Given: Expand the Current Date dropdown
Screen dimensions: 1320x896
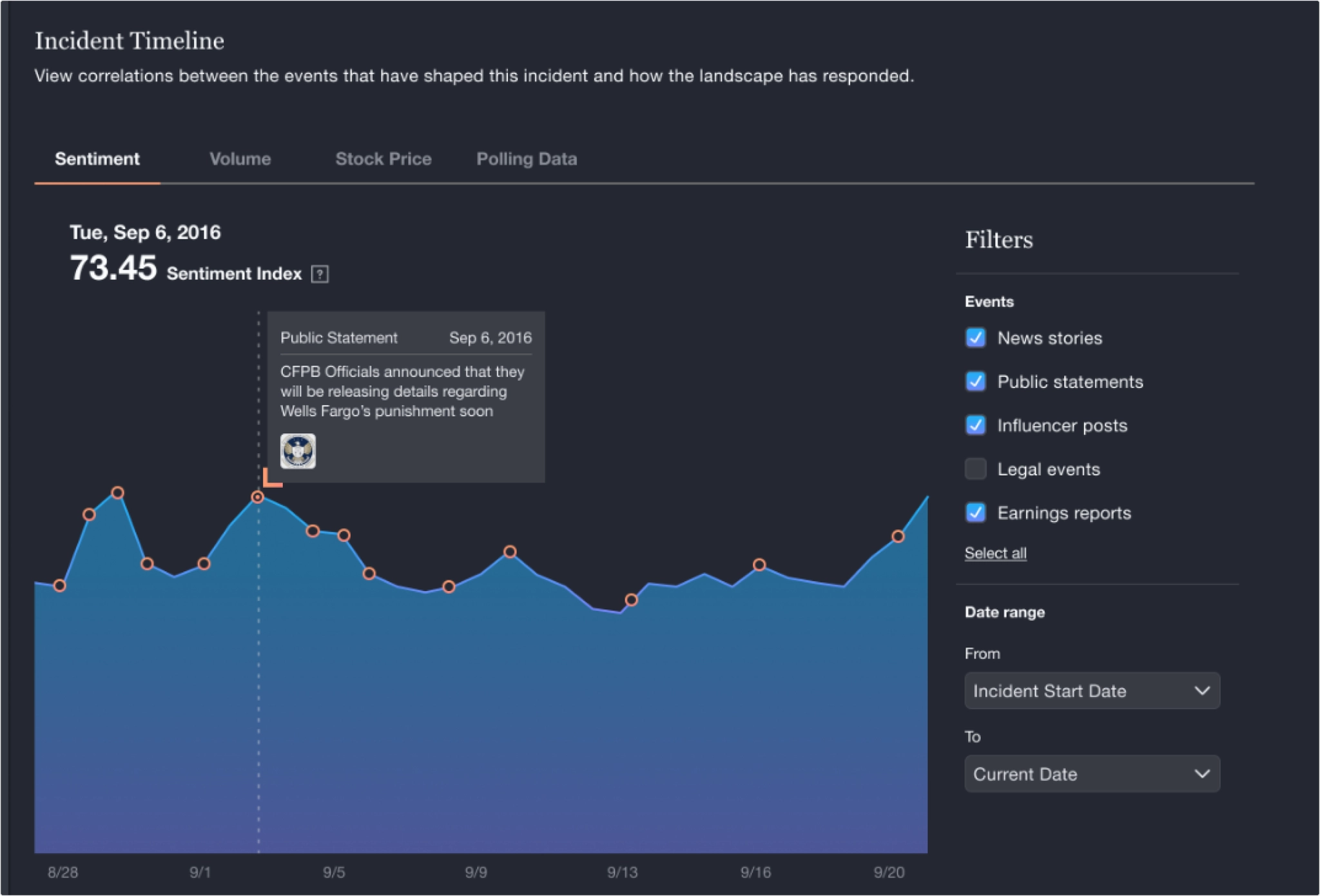Looking at the screenshot, I should 1091,774.
